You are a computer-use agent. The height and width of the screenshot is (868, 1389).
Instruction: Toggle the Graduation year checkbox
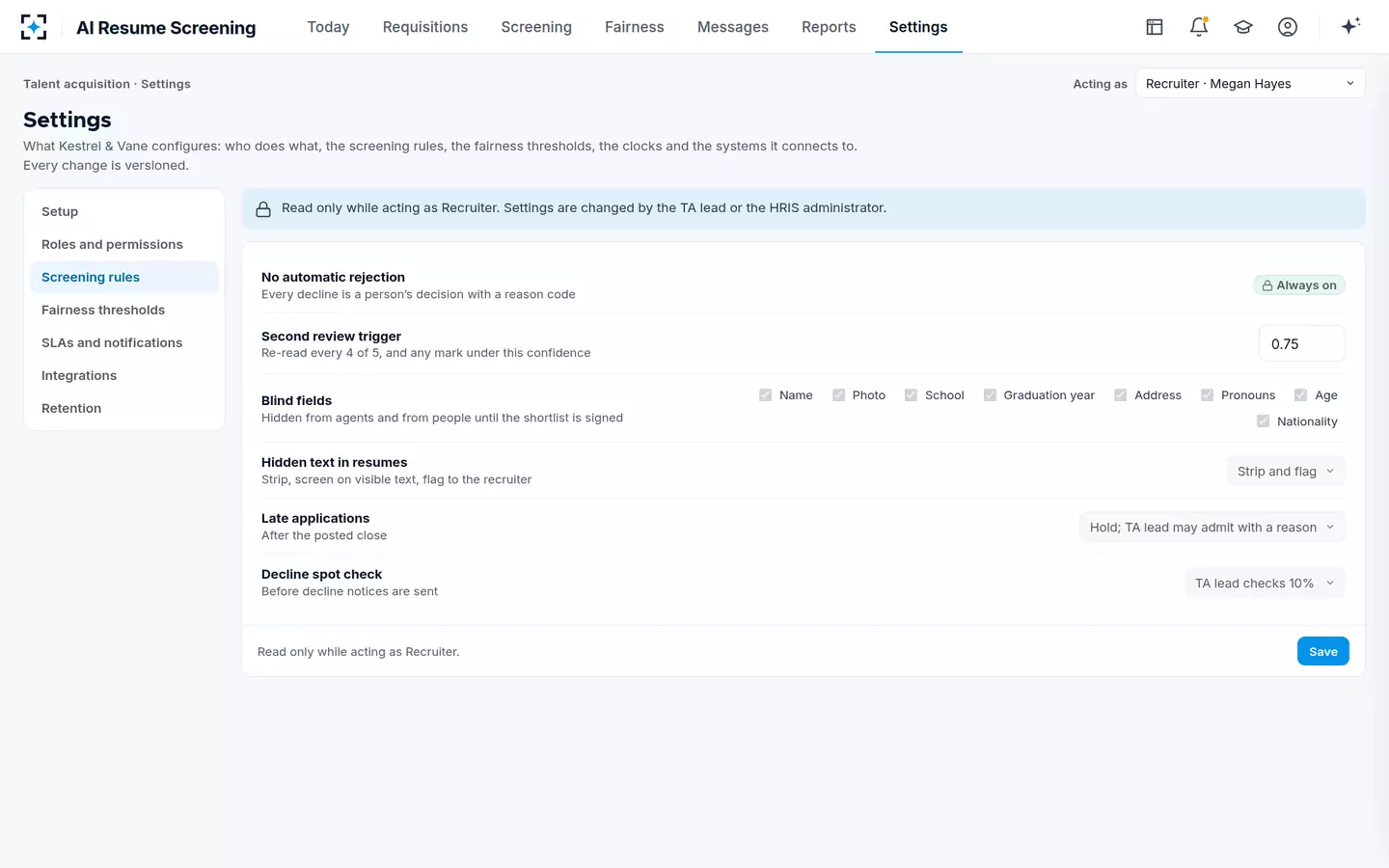[x=990, y=395]
